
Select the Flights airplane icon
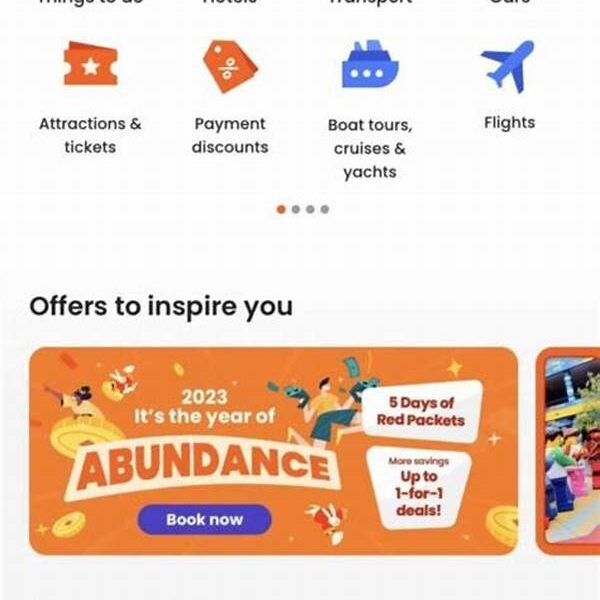(x=508, y=67)
